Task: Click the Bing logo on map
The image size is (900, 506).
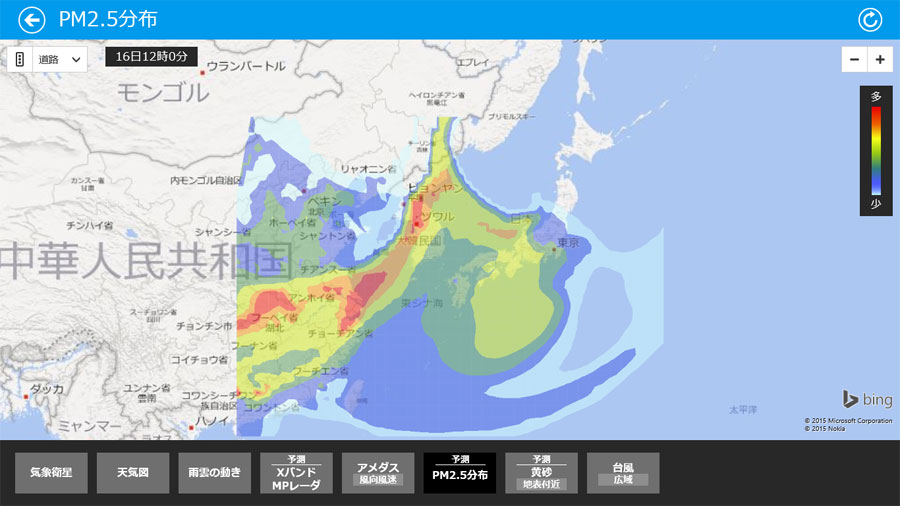Action: [x=866, y=400]
